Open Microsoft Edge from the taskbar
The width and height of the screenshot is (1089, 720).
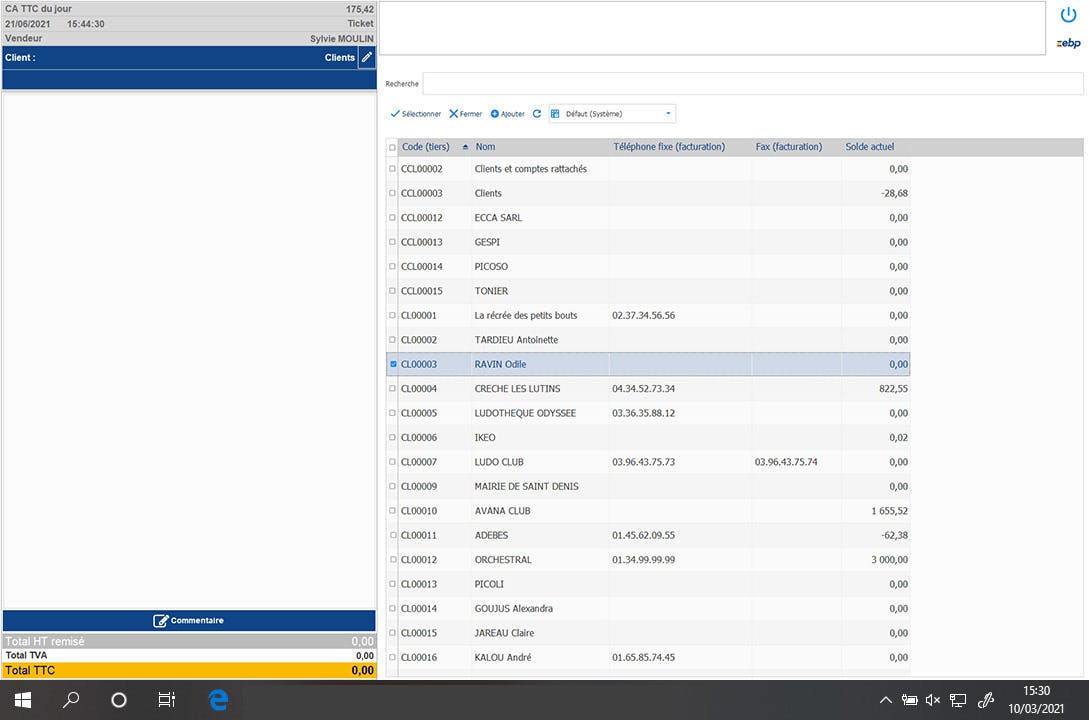pos(218,700)
